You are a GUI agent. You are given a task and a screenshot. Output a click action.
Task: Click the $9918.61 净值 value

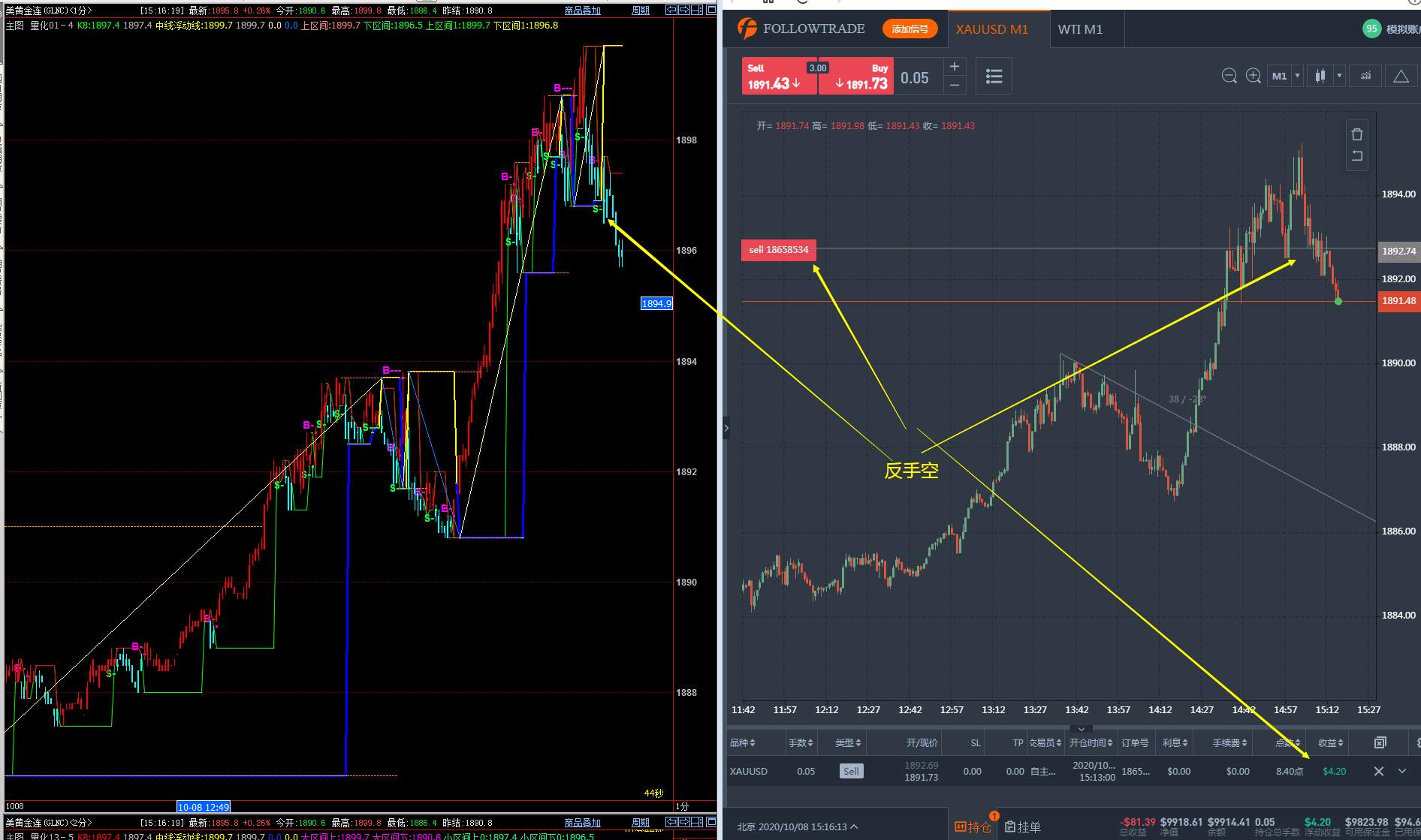tap(1181, 822)
